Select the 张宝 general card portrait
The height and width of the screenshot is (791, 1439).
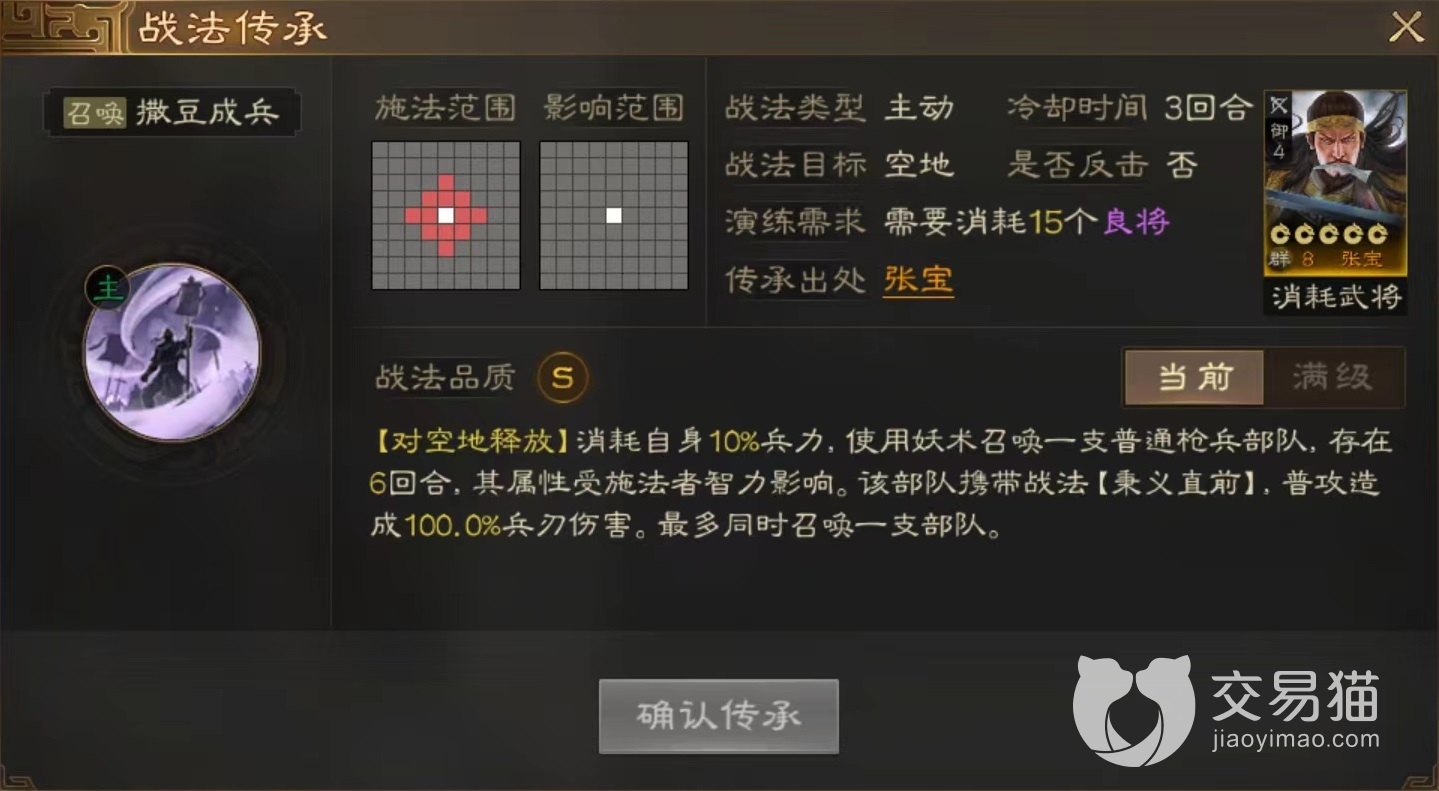point(1335,182)
